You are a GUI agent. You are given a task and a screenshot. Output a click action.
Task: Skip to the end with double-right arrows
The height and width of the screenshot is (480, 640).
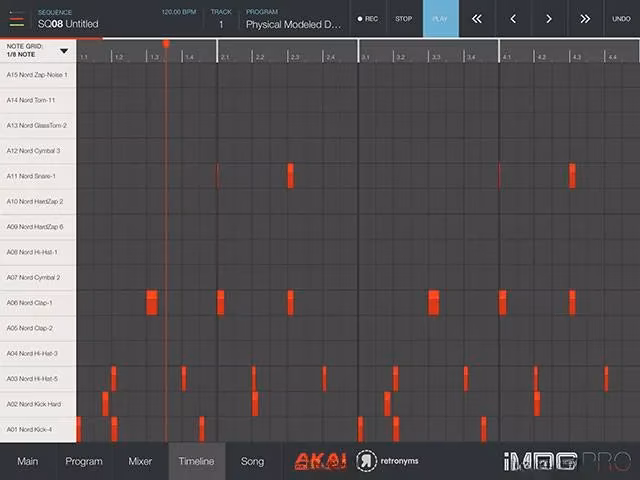coord(585,19)
